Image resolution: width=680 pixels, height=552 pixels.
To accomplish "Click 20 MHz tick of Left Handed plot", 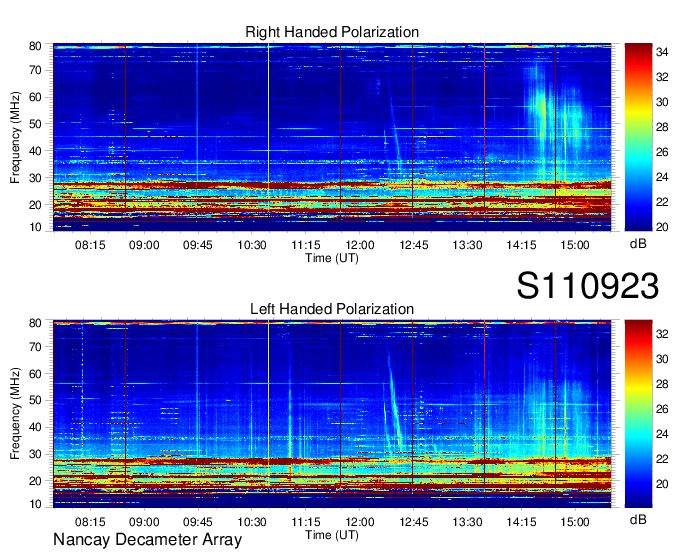I will (35, 481).
